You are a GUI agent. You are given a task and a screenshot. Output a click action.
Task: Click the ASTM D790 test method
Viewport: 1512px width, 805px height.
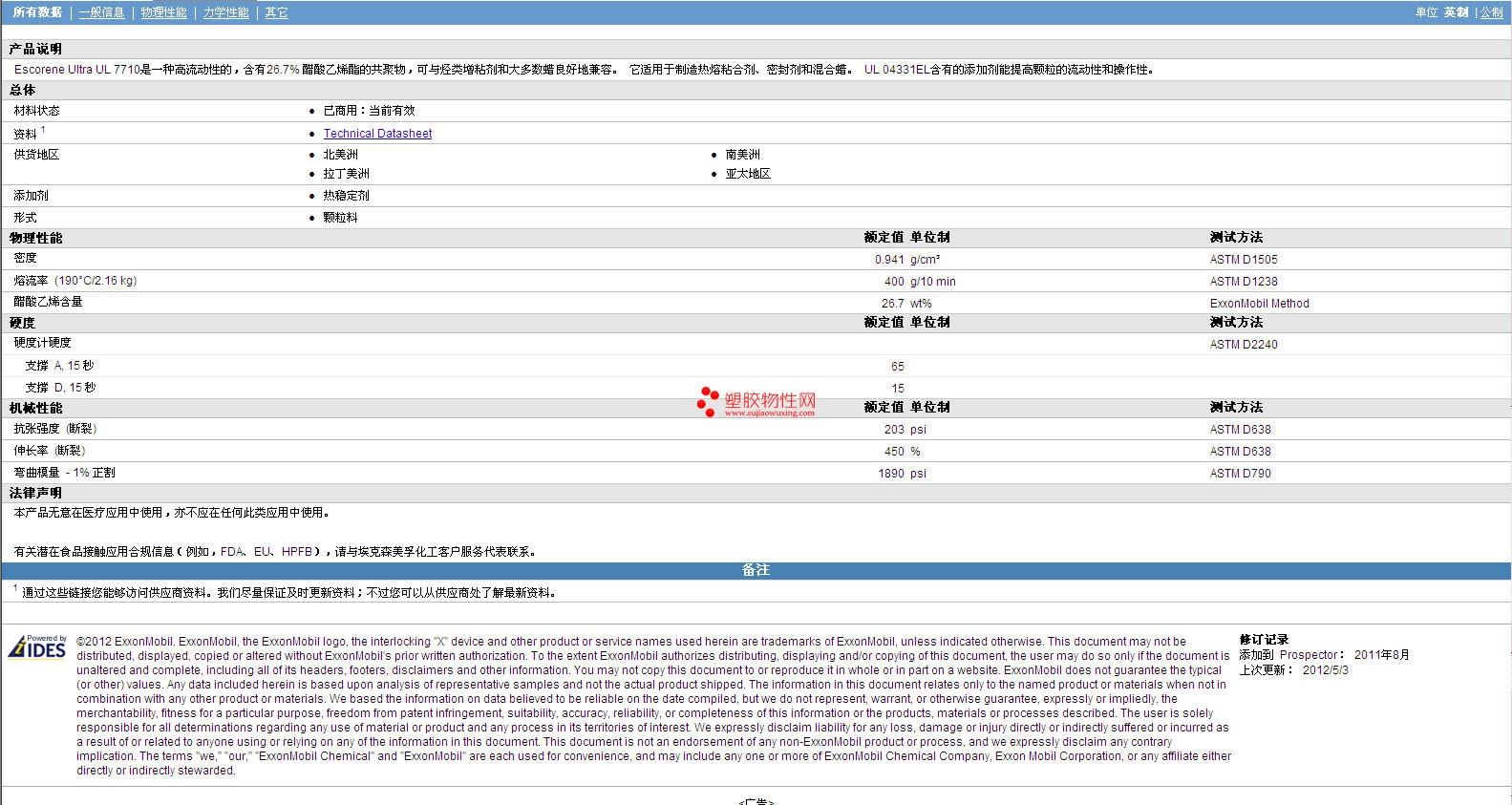pos(1241,474)
